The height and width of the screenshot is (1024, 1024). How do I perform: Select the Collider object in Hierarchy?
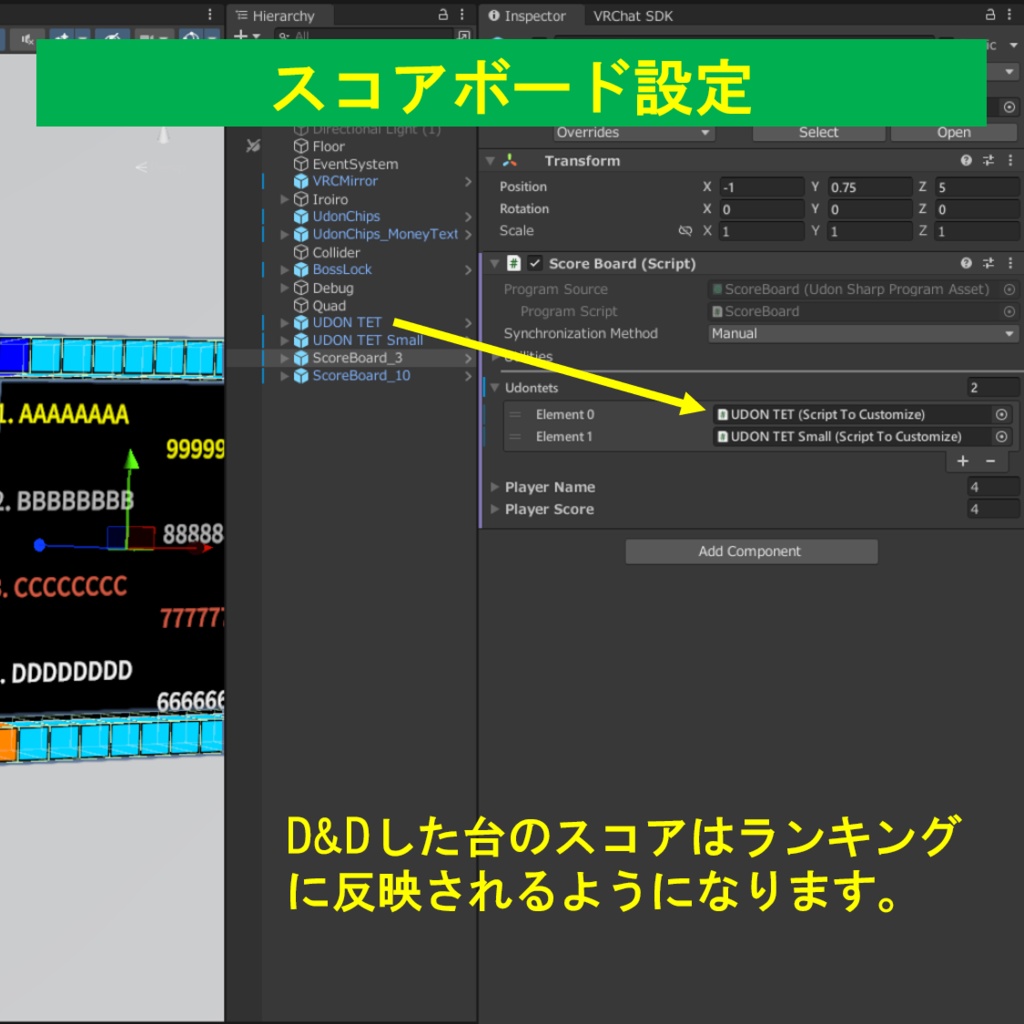(x=336, y=252)
